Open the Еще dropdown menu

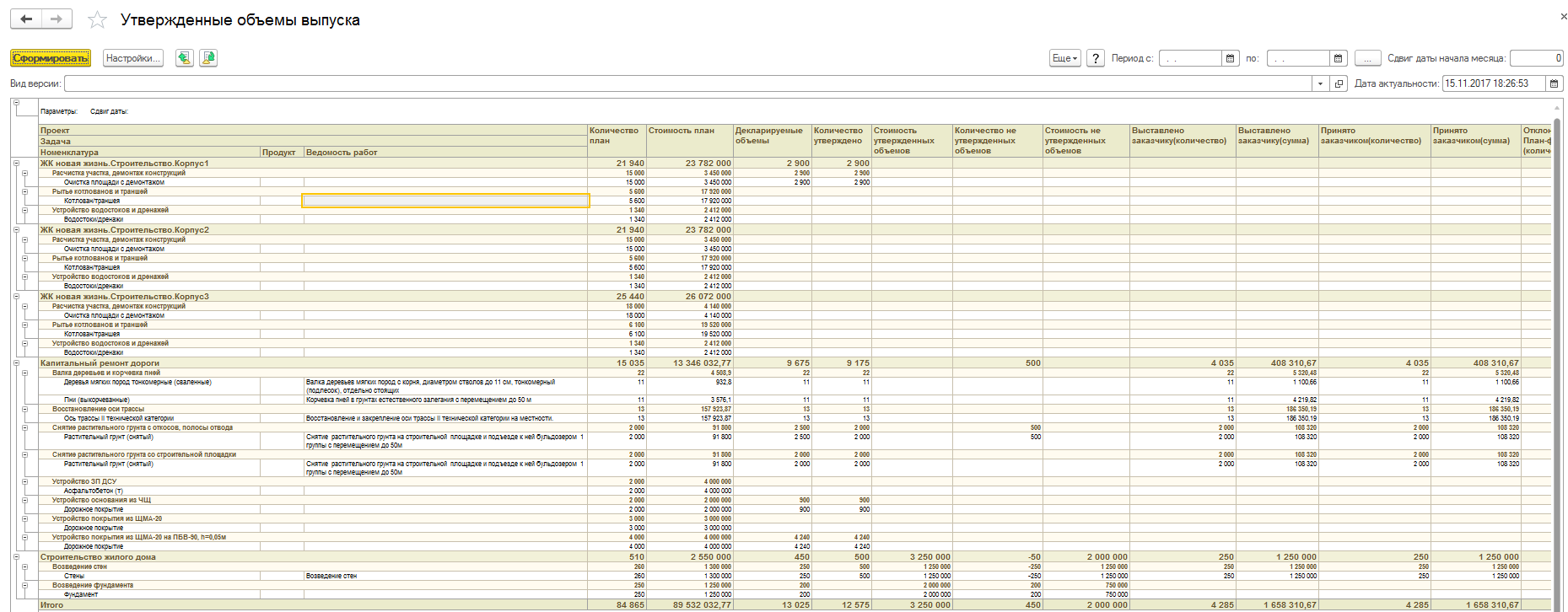(1065, 58)
